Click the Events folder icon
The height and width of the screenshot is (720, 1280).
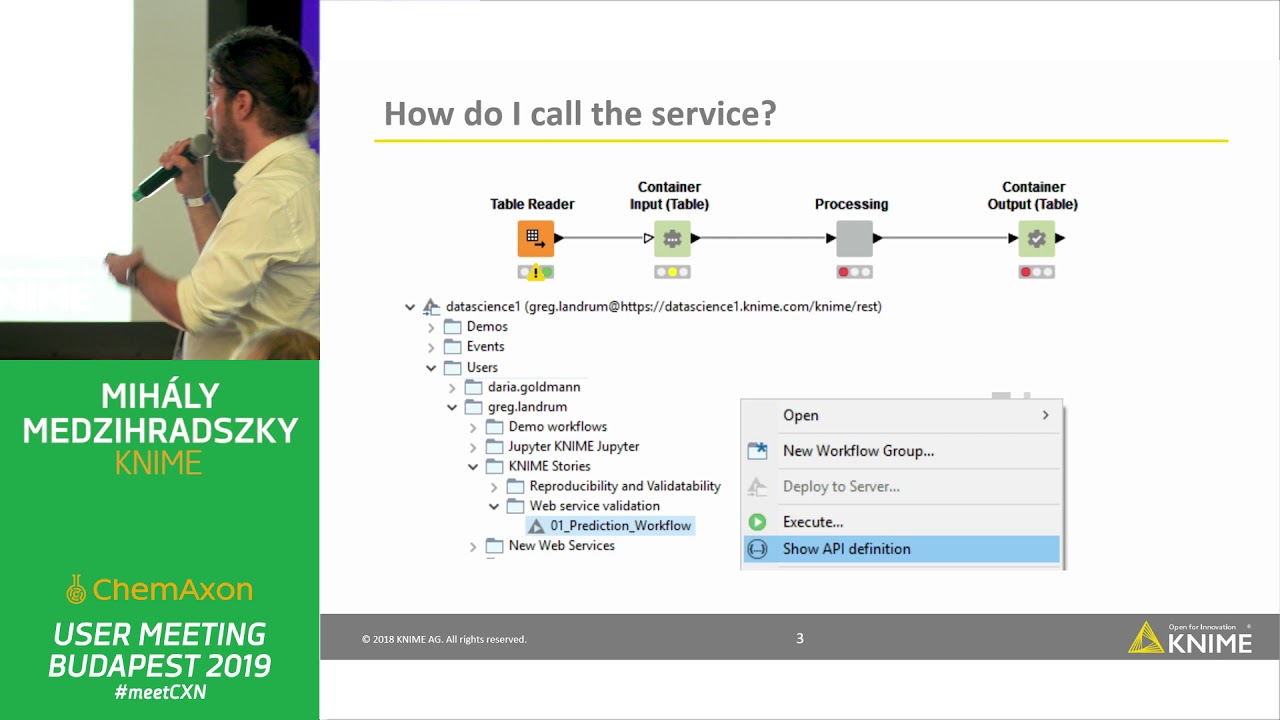(452, 347)
